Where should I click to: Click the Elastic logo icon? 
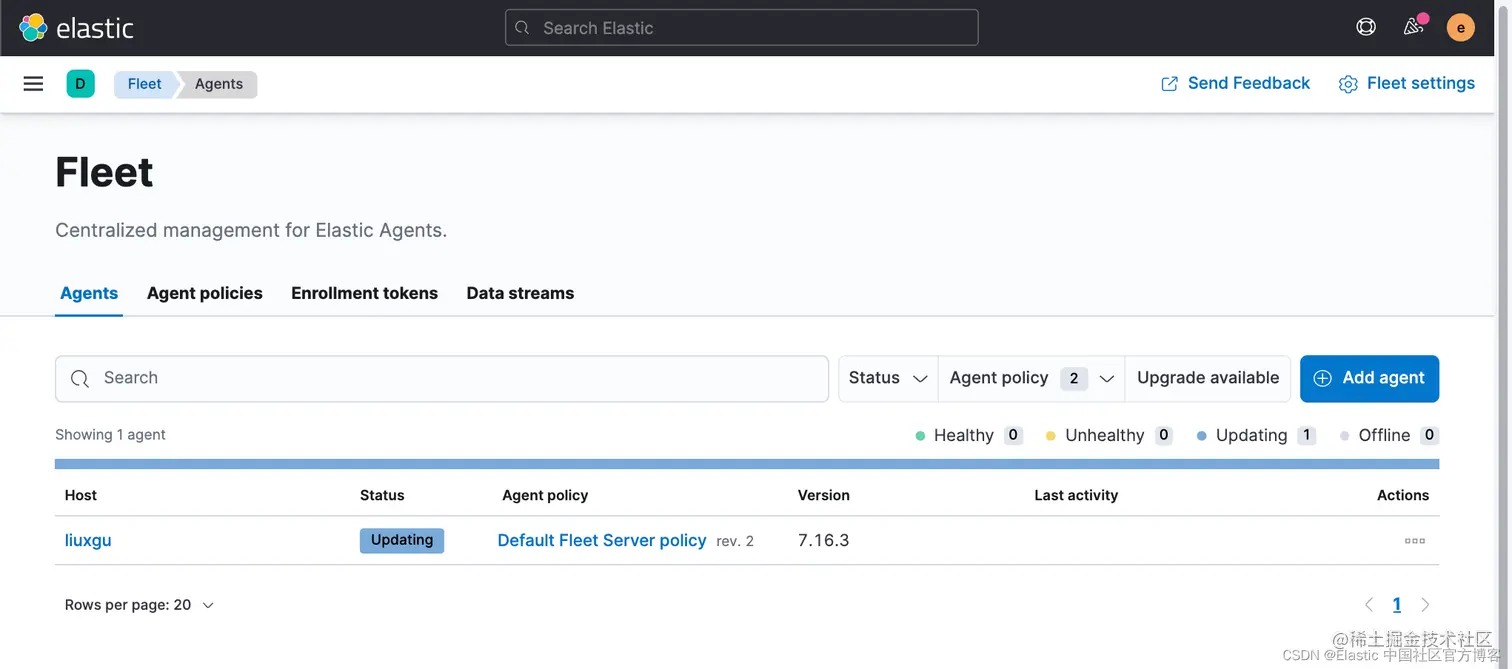(33, 28)
